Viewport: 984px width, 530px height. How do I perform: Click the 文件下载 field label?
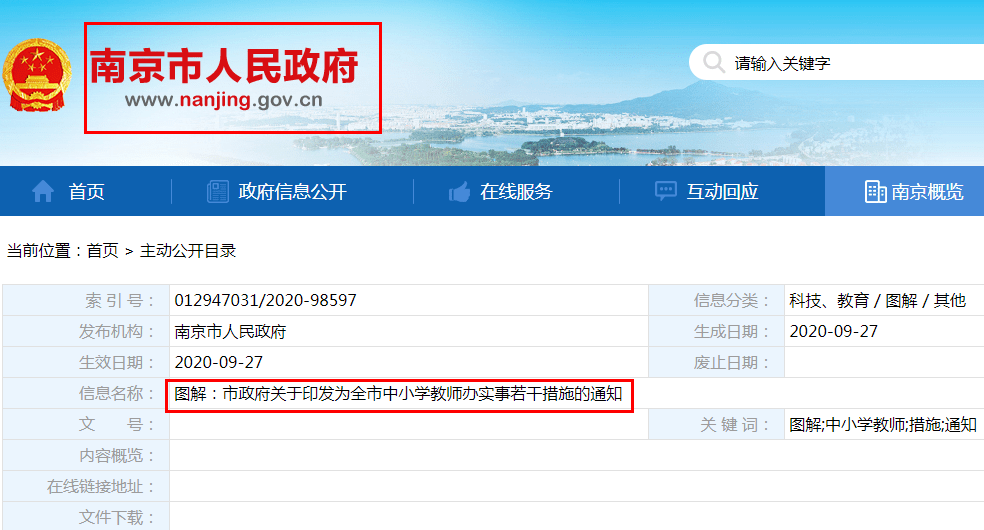(x=116, y=517)
